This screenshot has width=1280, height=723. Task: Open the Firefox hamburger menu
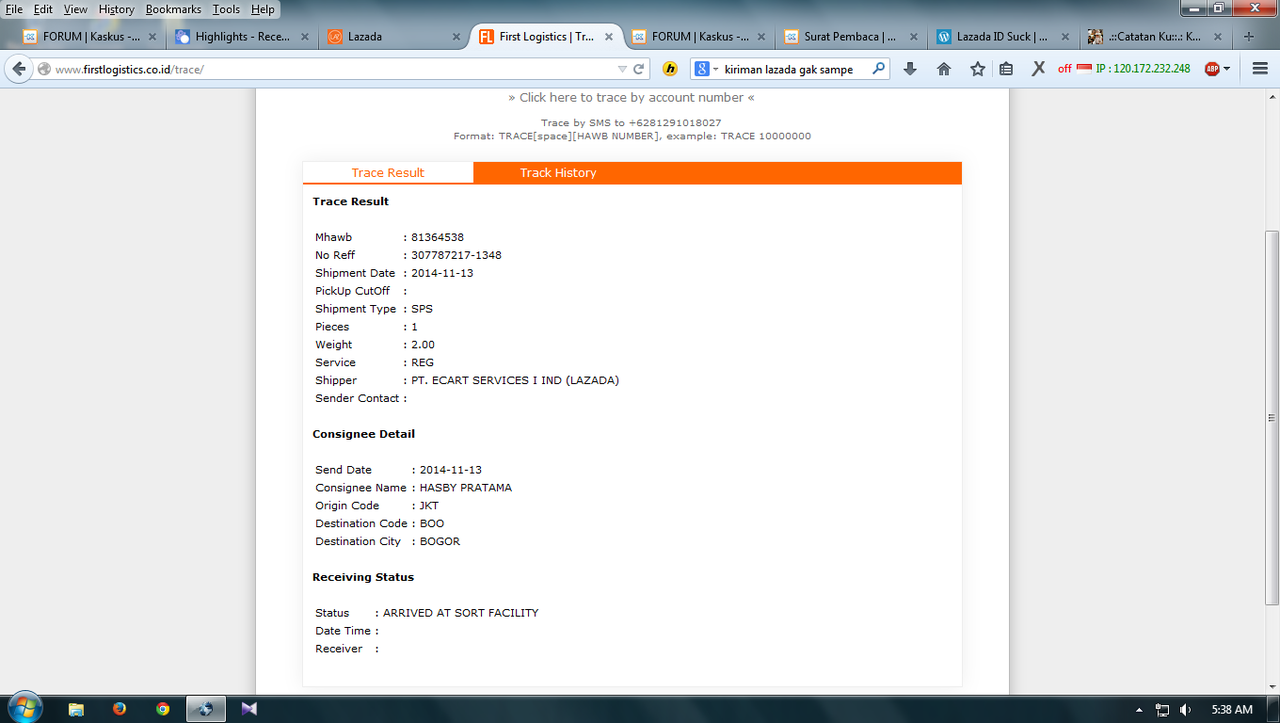[1259, 69]
